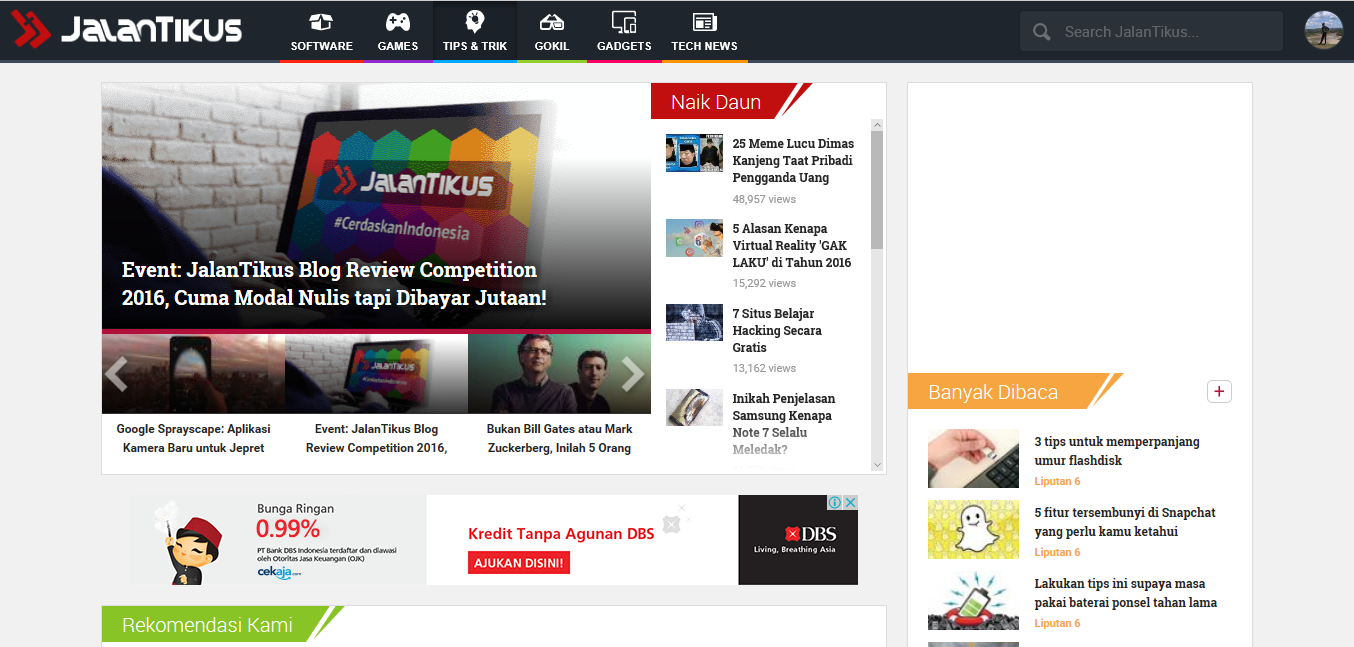The height and width of the screenshot is (647, 1354).
Task: Click the AJUKAN DISINI! ad button
Action: (x=518, y=563)
